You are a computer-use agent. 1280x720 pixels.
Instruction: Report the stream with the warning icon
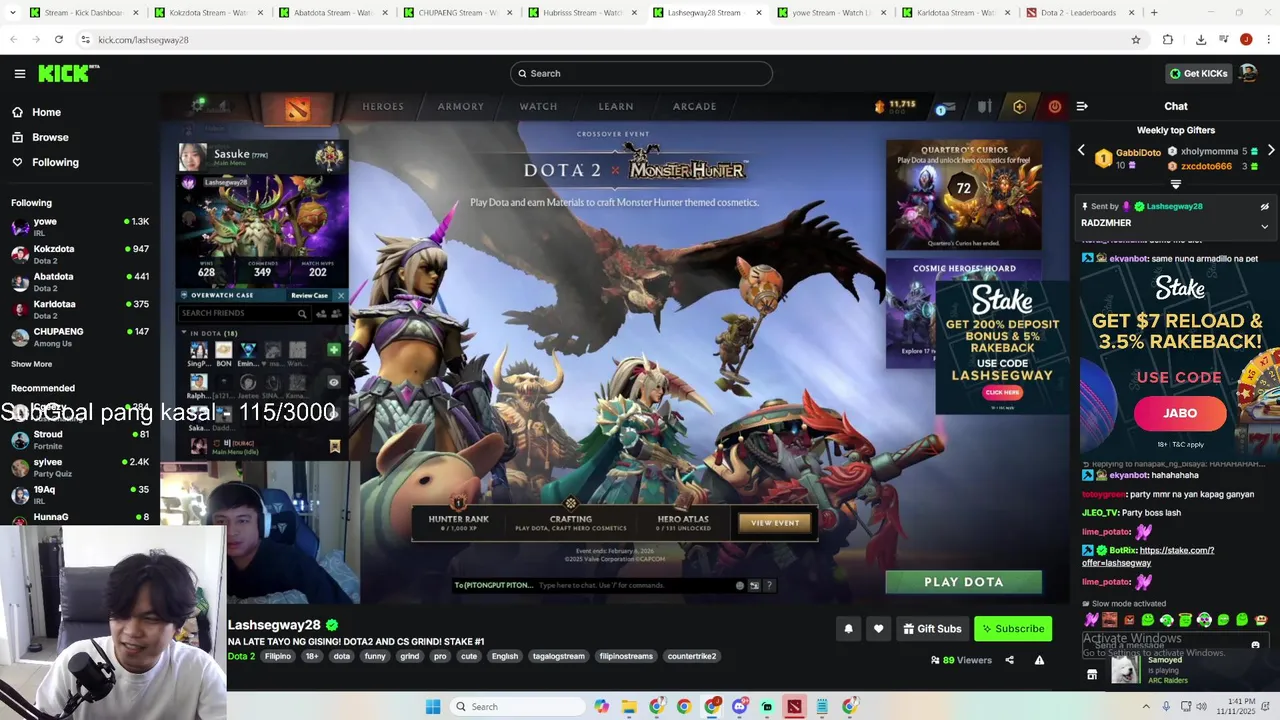coord(1039,660)
